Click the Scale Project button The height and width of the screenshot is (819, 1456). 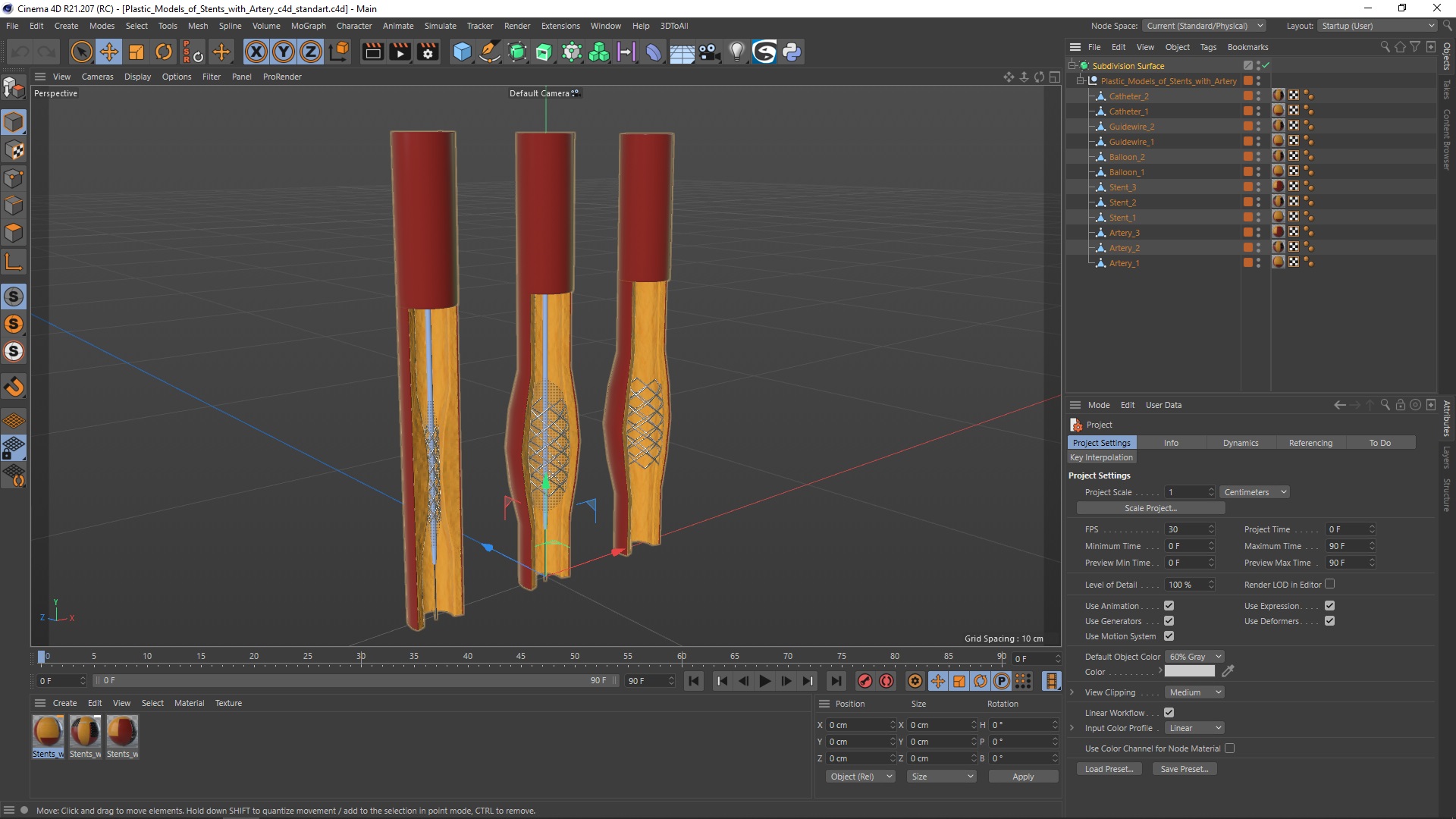coord(1150,508)
